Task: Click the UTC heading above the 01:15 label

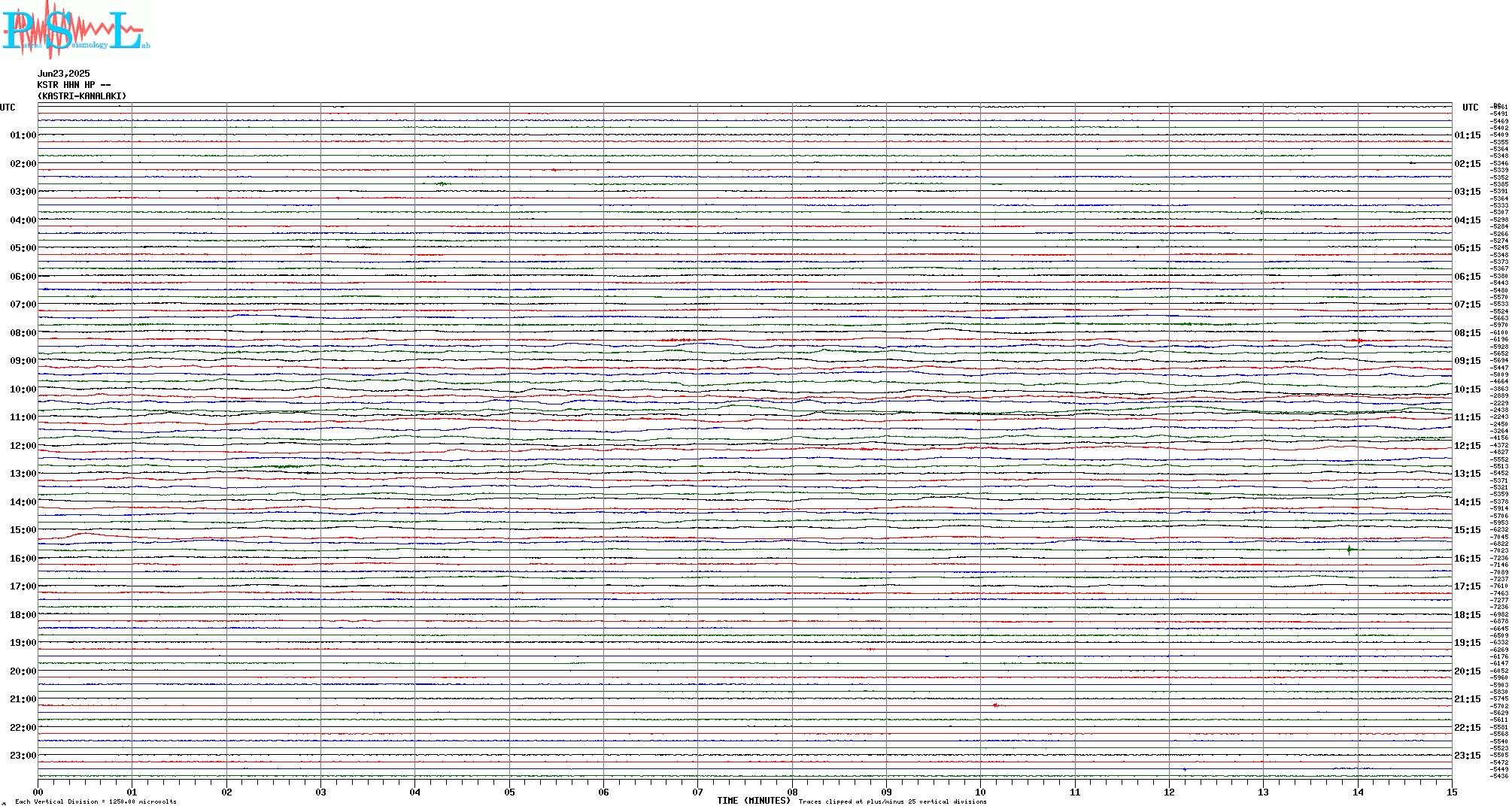Action: click(x=1471, y=108)
